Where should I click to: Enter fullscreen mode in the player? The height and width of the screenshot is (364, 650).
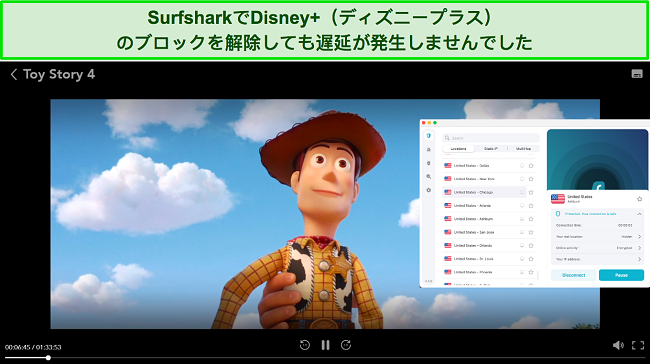(638, 345)
